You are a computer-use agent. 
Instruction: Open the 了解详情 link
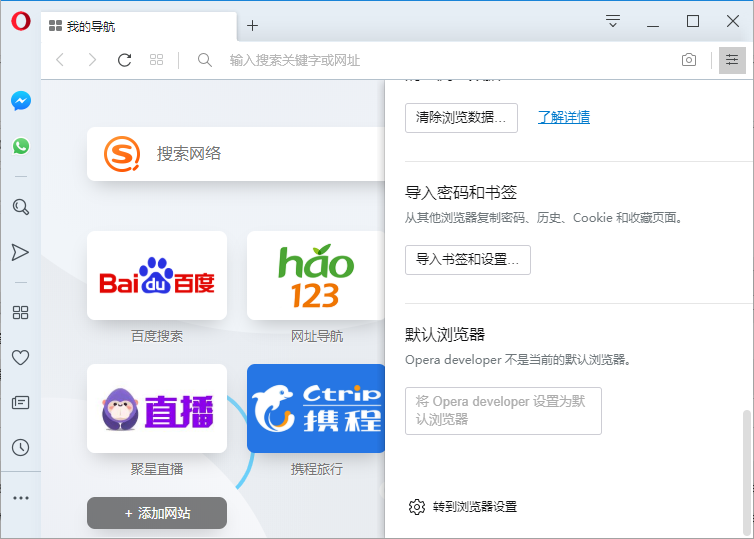[564, 117]
